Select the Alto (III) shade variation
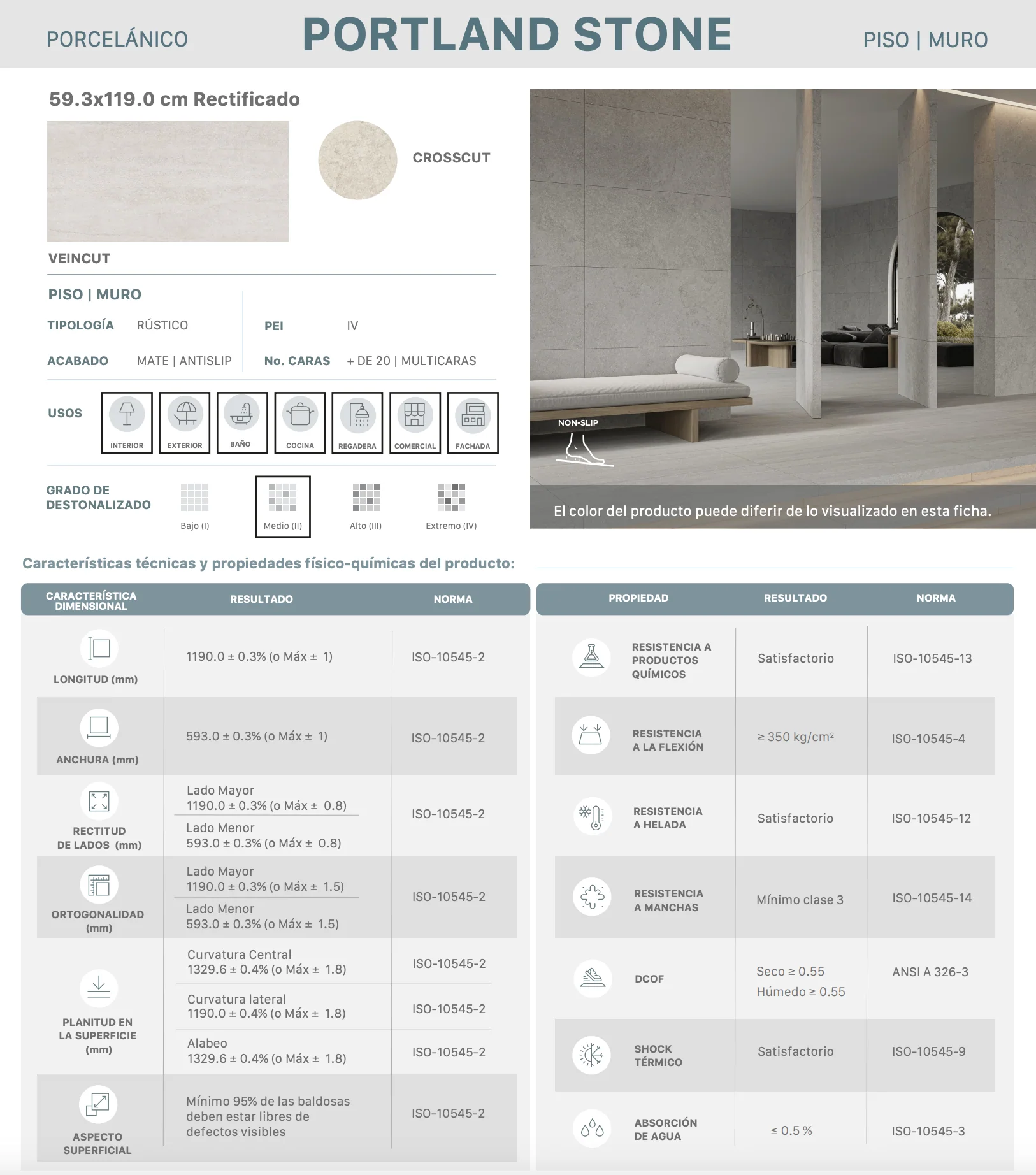Image resolution: width=1036 pixels, height=1175 pixels. pos(366,507)
